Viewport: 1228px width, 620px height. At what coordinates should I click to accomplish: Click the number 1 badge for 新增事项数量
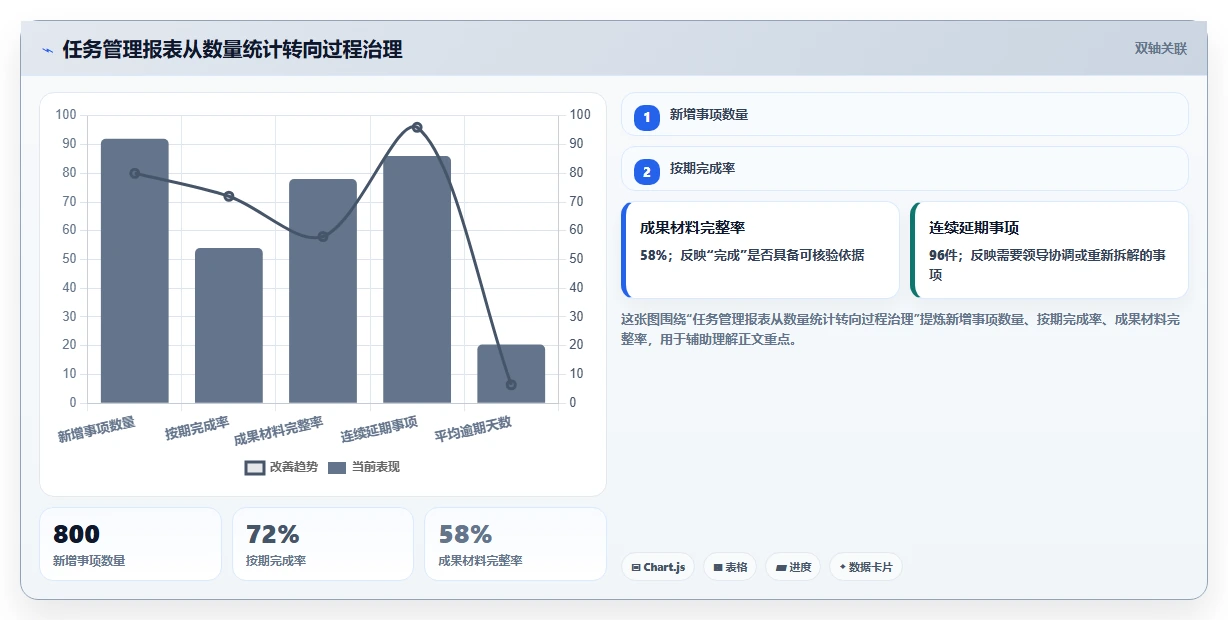[647, 117]
